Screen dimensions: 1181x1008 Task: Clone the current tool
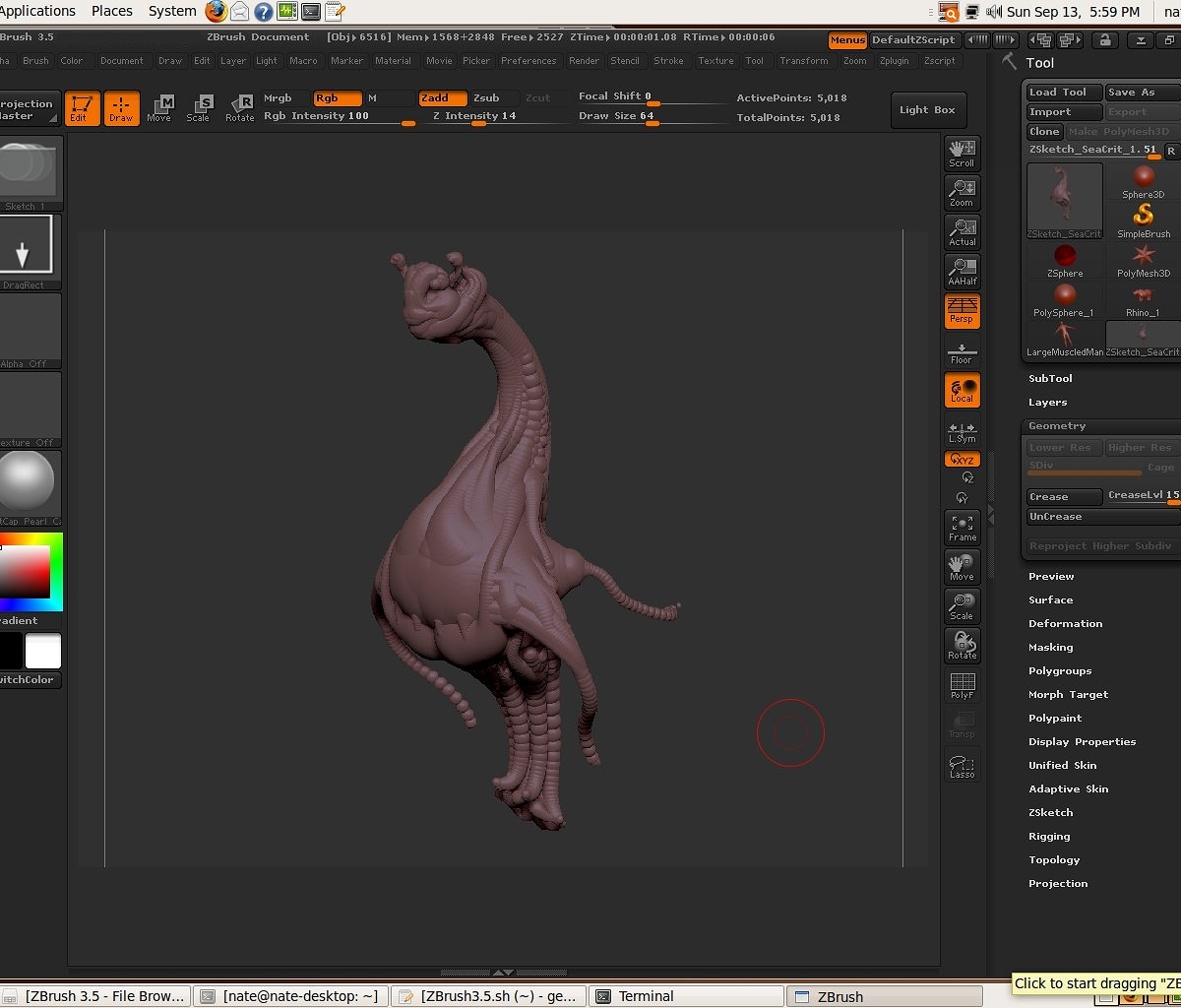click(1044, 132)
